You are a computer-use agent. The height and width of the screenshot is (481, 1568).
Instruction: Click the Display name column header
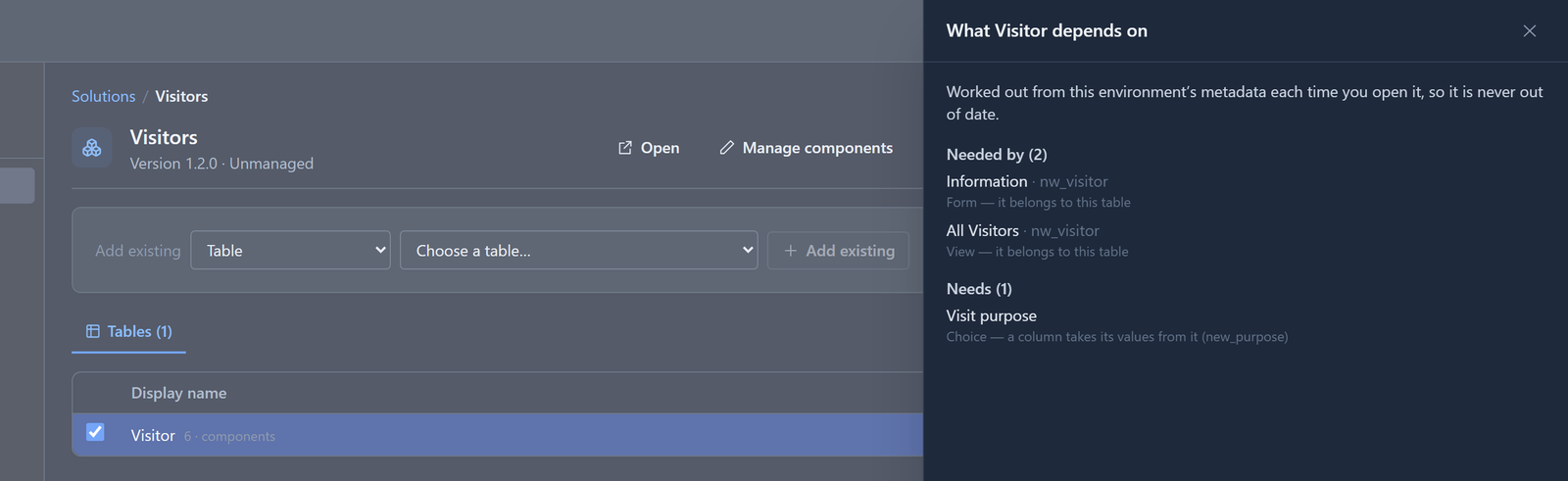coord(178,393)
